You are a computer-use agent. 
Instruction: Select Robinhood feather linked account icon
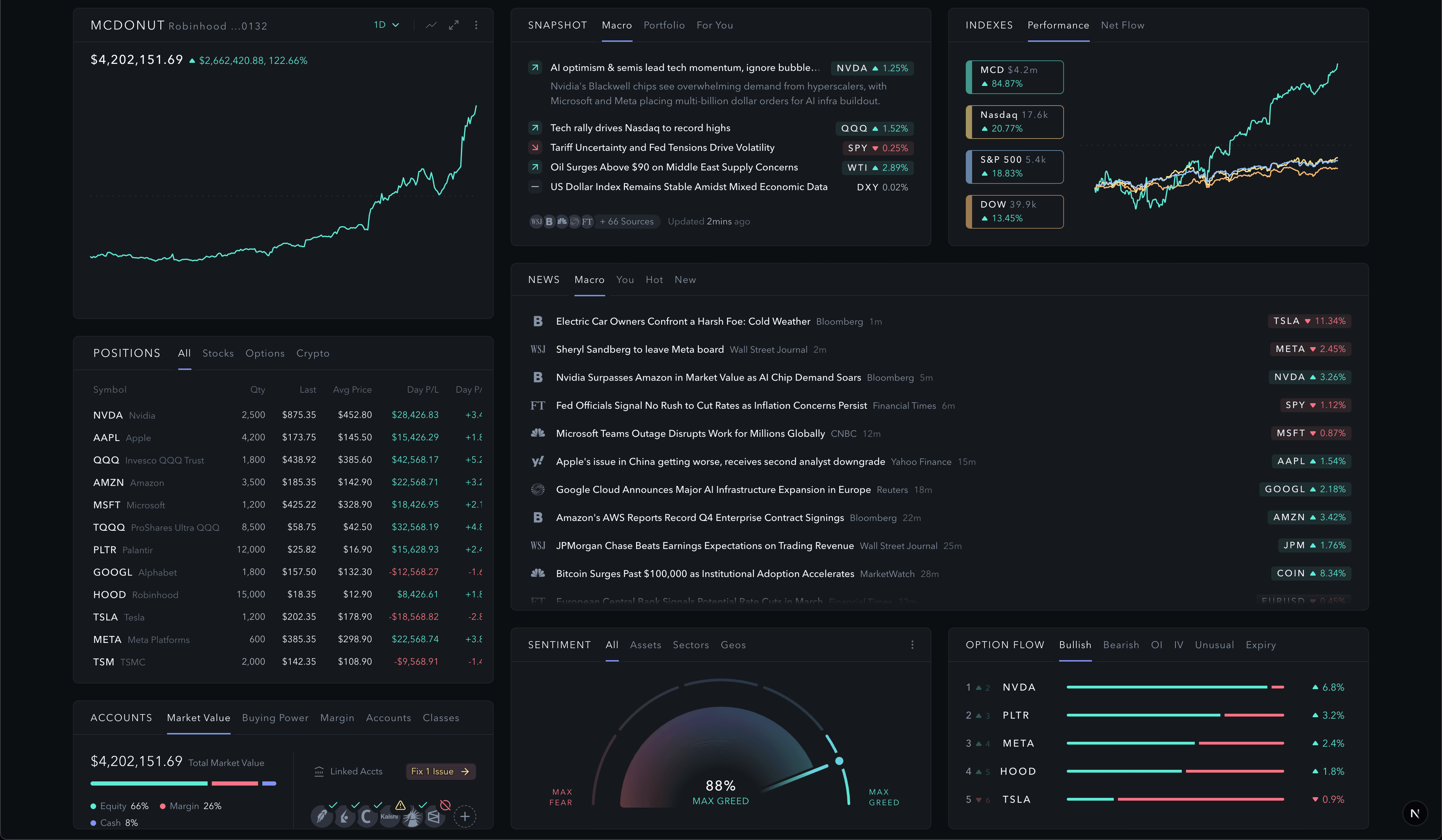[x=321, y=817]
